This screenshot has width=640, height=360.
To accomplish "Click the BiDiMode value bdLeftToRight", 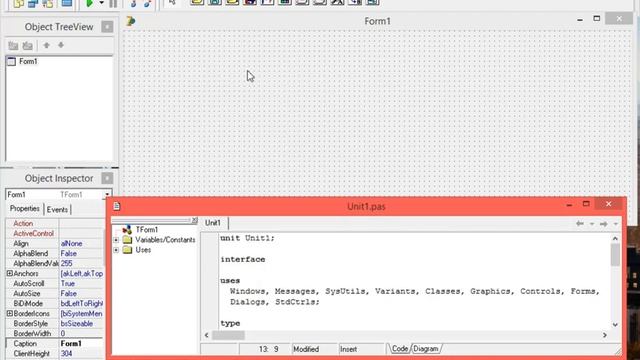I will pos(82,304).
